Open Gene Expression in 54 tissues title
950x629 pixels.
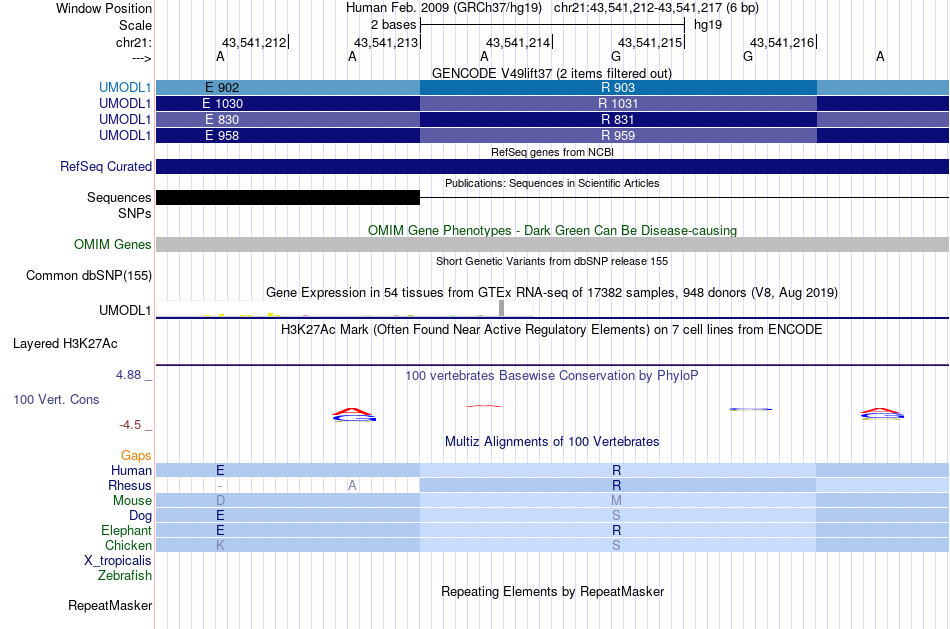tap(552, 293)
